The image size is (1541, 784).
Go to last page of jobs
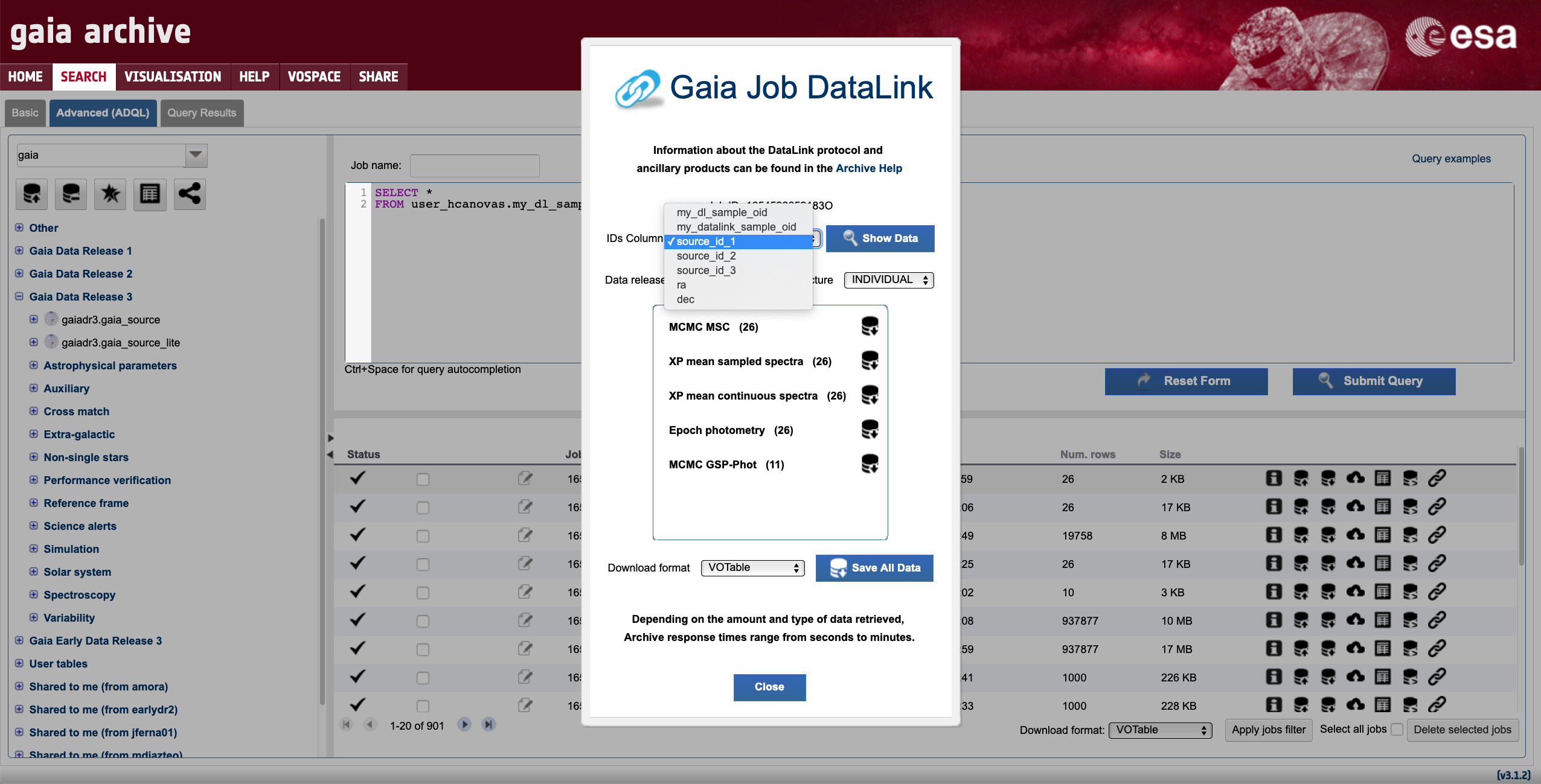tap(489, 724)
